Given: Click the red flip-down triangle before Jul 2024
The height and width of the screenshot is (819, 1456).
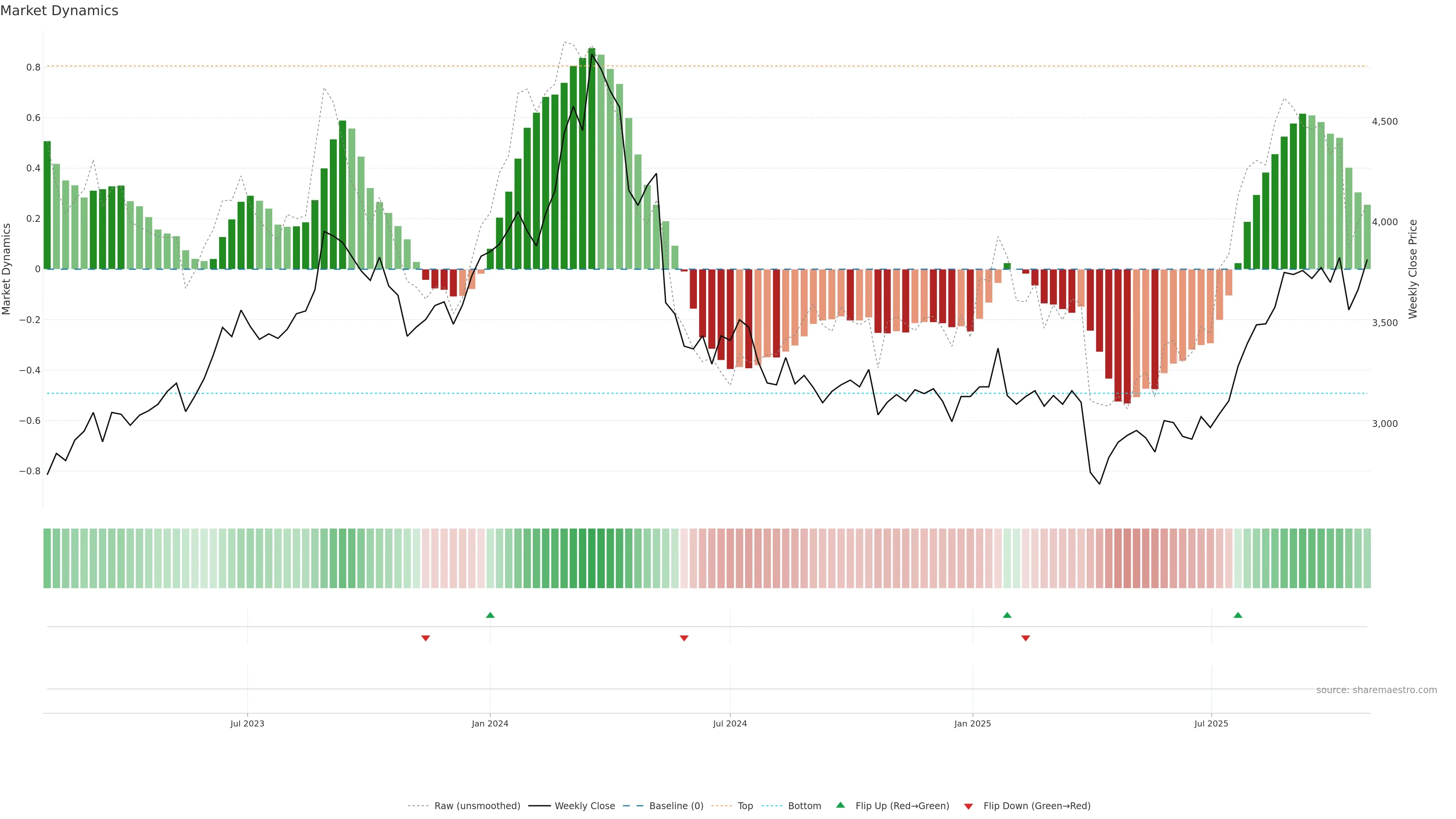Looking at the screenshot, I should 684,638.
